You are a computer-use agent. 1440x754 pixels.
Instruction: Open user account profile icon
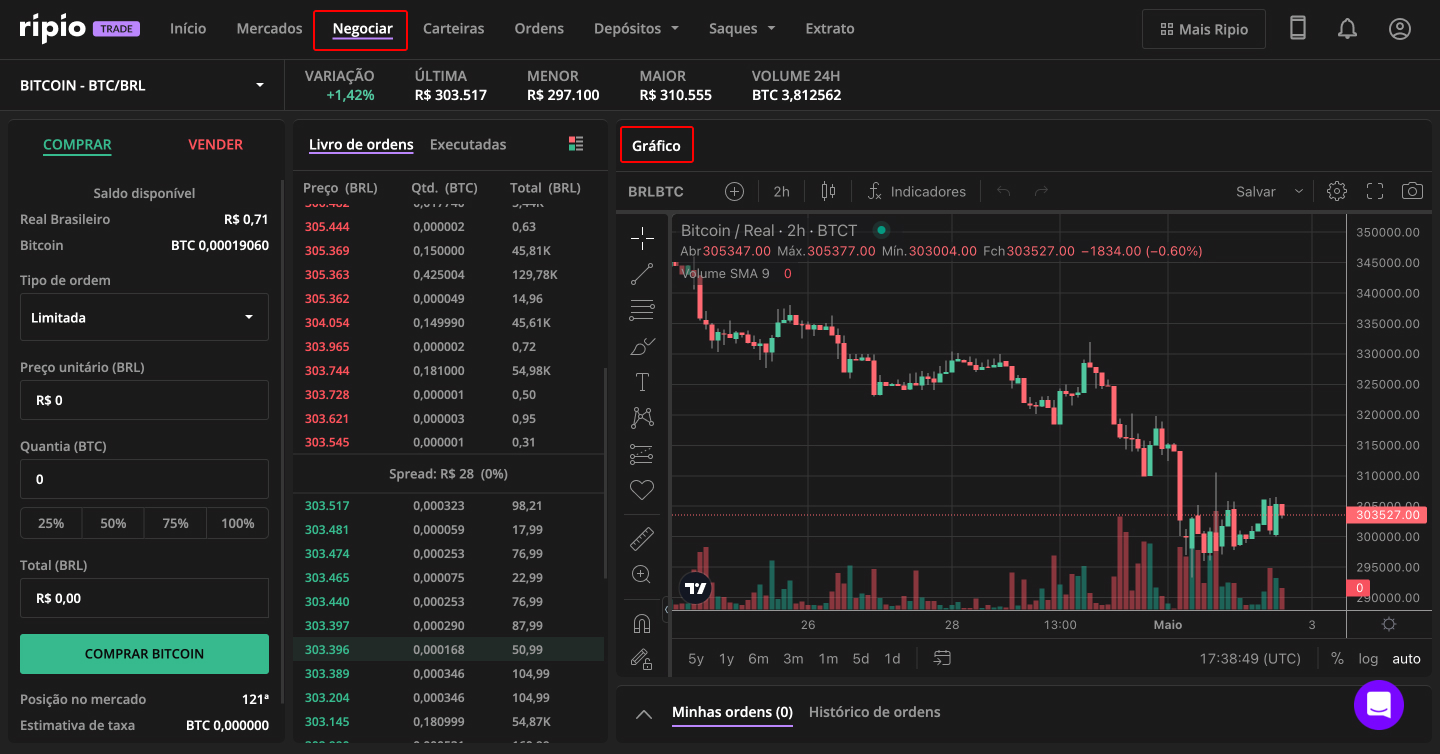tap(1400, 29)
